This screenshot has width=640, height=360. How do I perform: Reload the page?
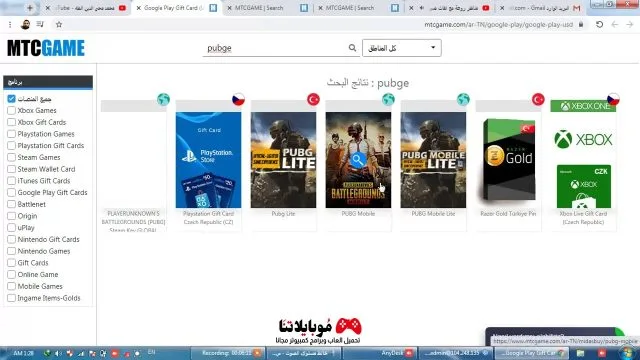click(599, 24)
